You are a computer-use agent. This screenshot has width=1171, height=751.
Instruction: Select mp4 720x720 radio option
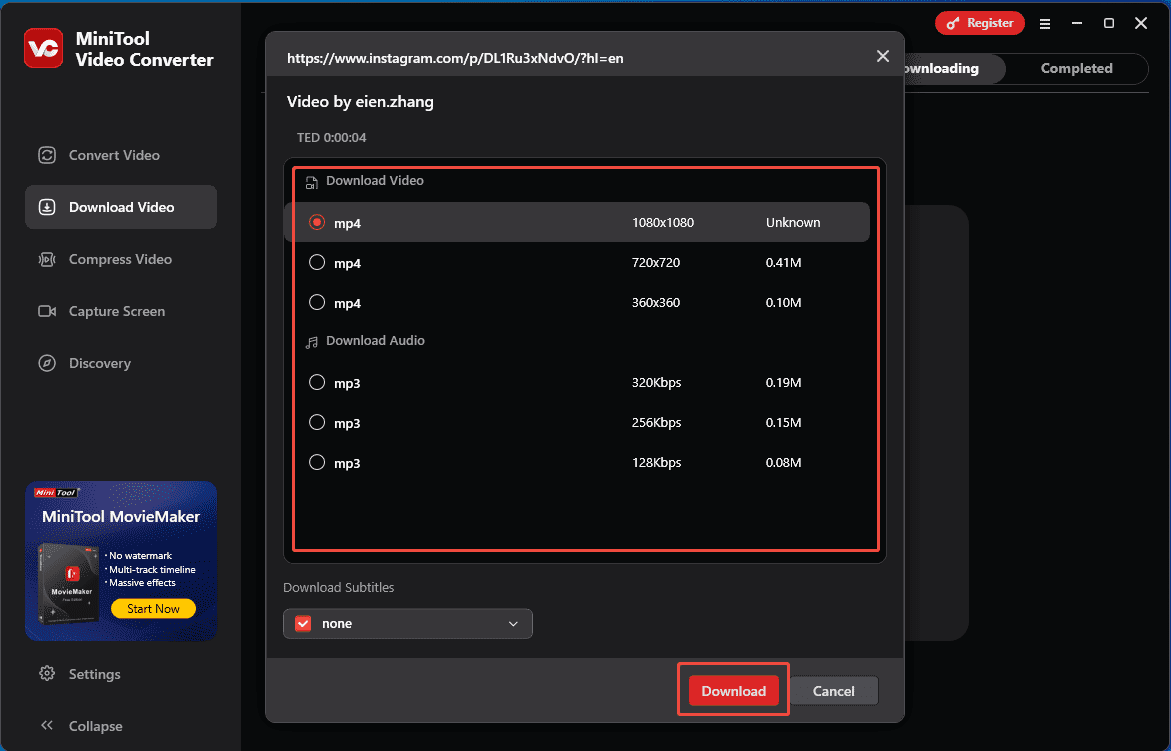[x=317, y=263]
